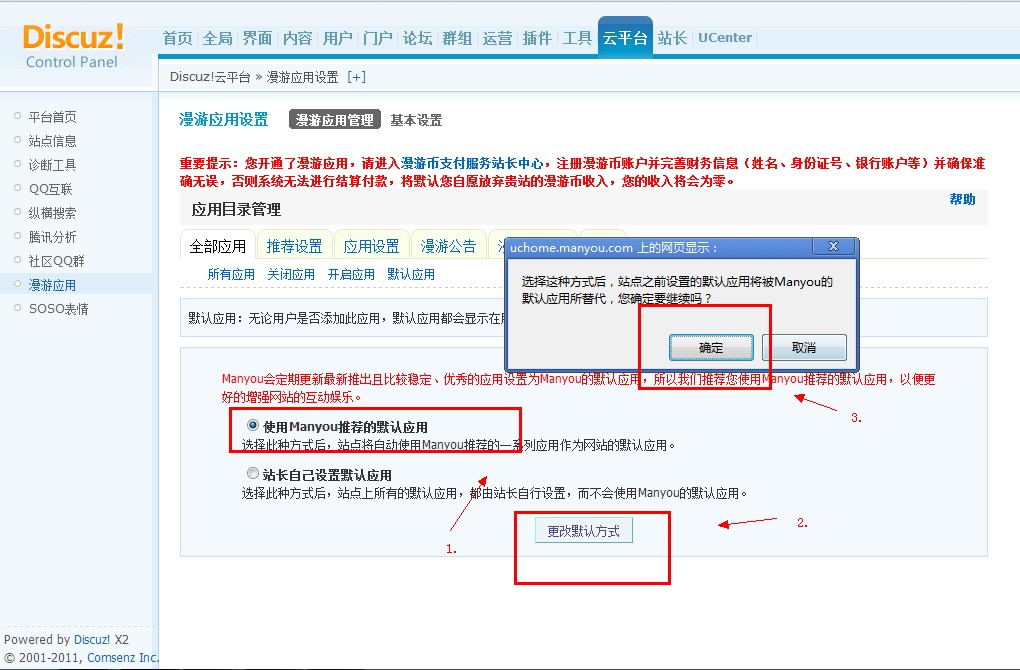Click the dialog title uchome.manyou.com 上的网页显示
The width and height of the screenshot is (1020, 670).
(x=614, y=248)
